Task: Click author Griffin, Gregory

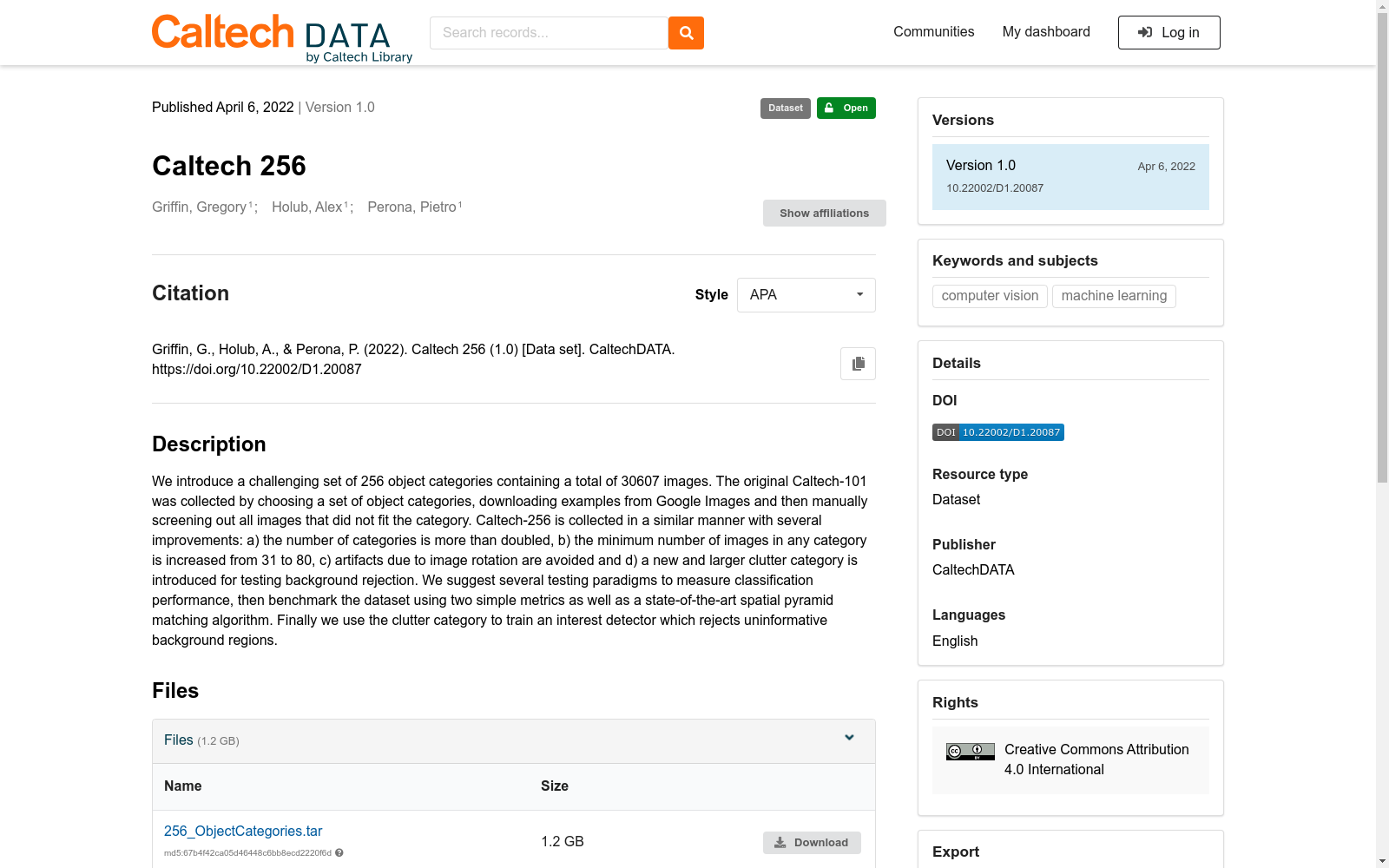Action: 200,207
